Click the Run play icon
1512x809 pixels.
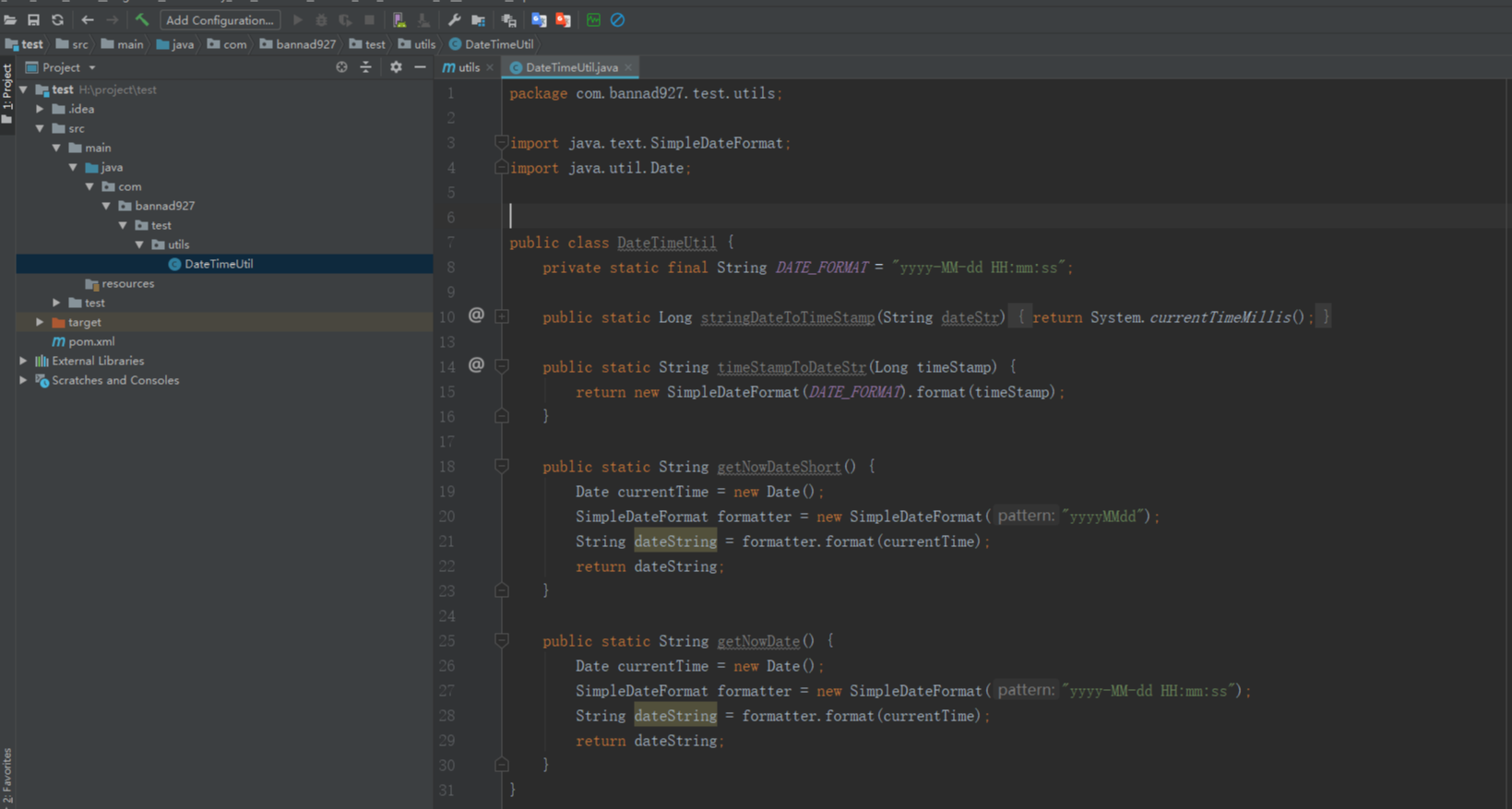298,19
